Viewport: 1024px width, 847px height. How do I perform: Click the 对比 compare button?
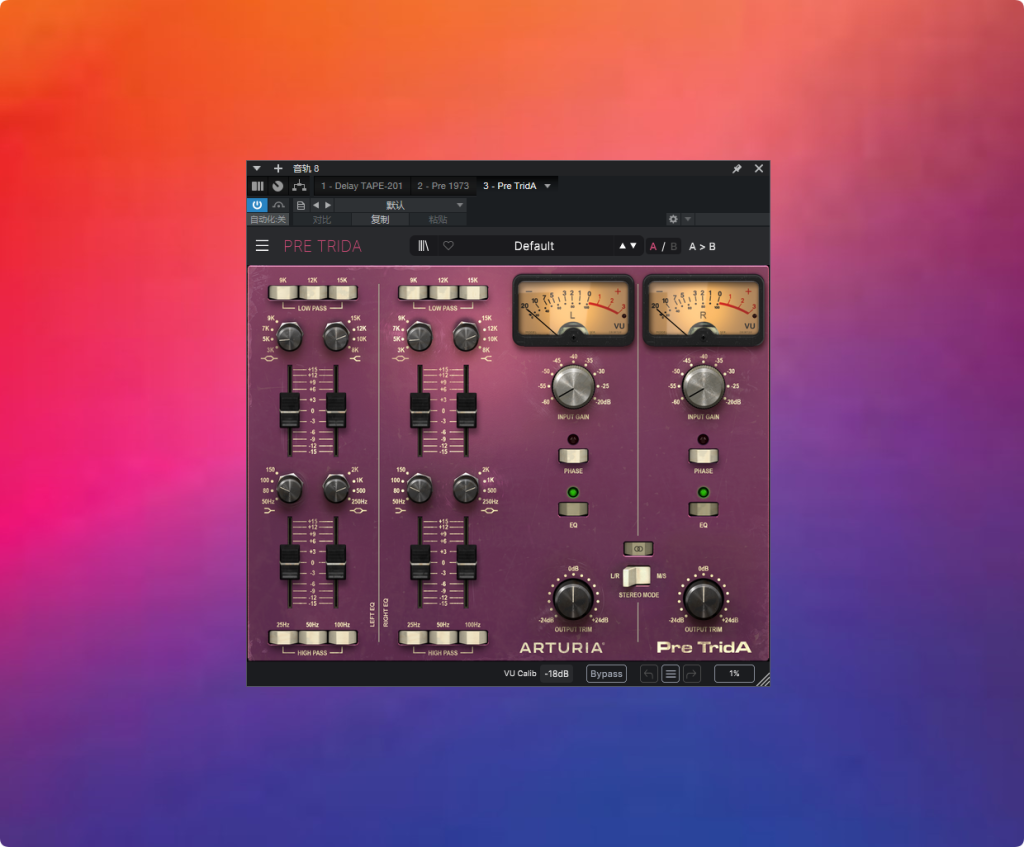[321, 219]
